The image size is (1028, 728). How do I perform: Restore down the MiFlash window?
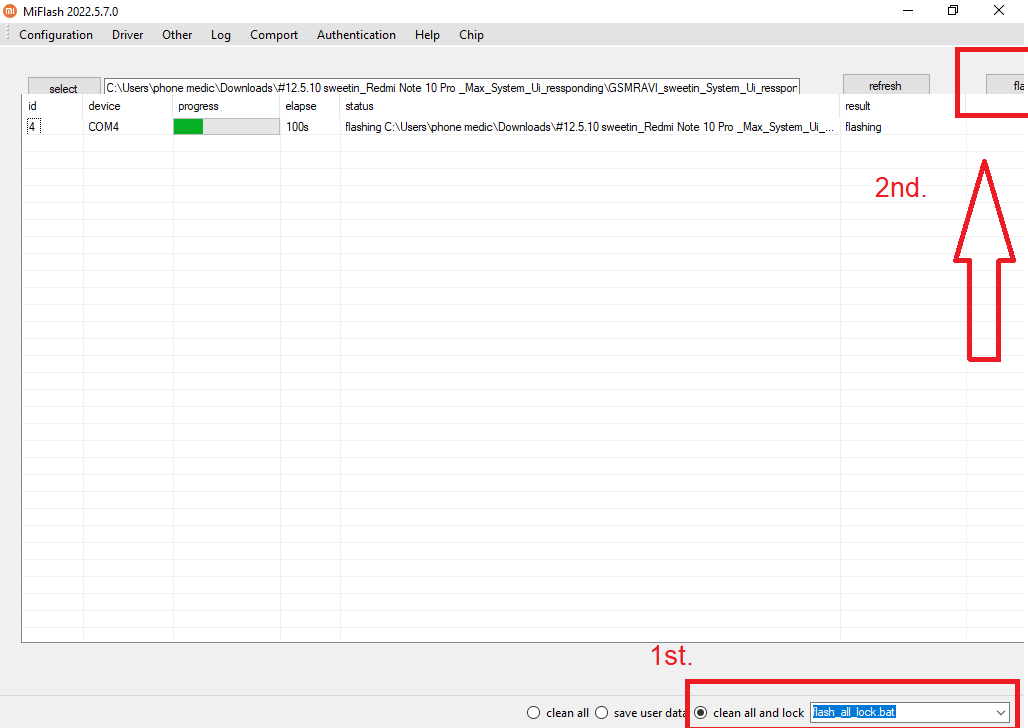click(x=953, y=10)
